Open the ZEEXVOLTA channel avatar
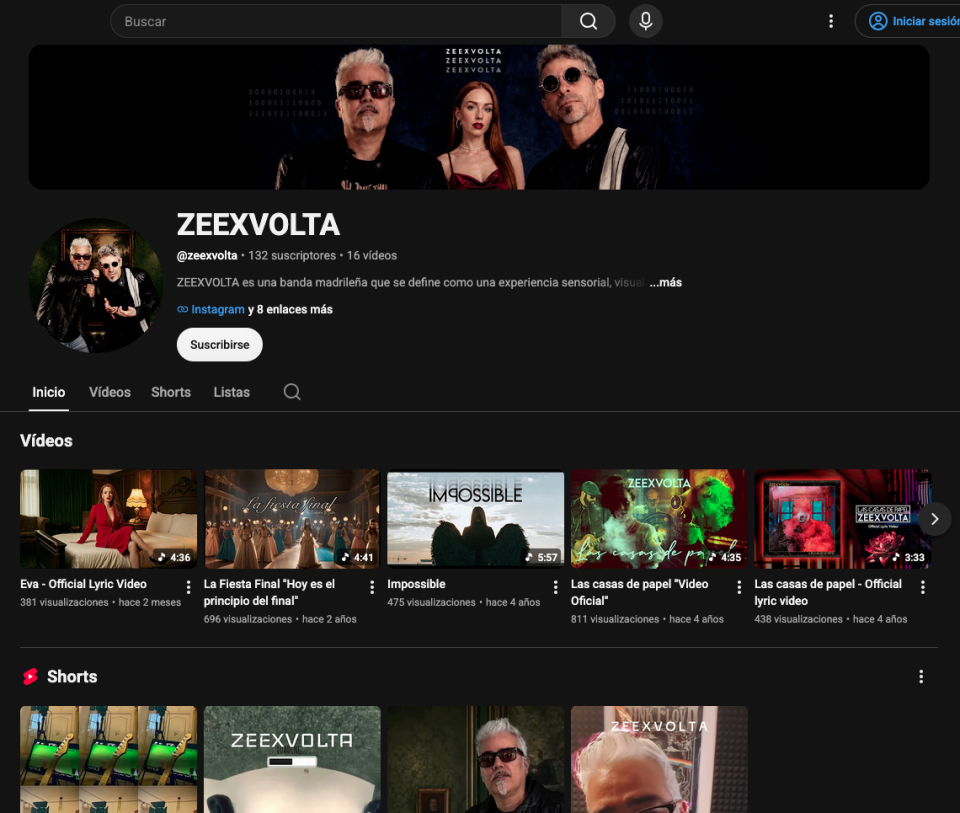Image resolution: width=960 pixels, height=813 pixels. tap(96, 285)
